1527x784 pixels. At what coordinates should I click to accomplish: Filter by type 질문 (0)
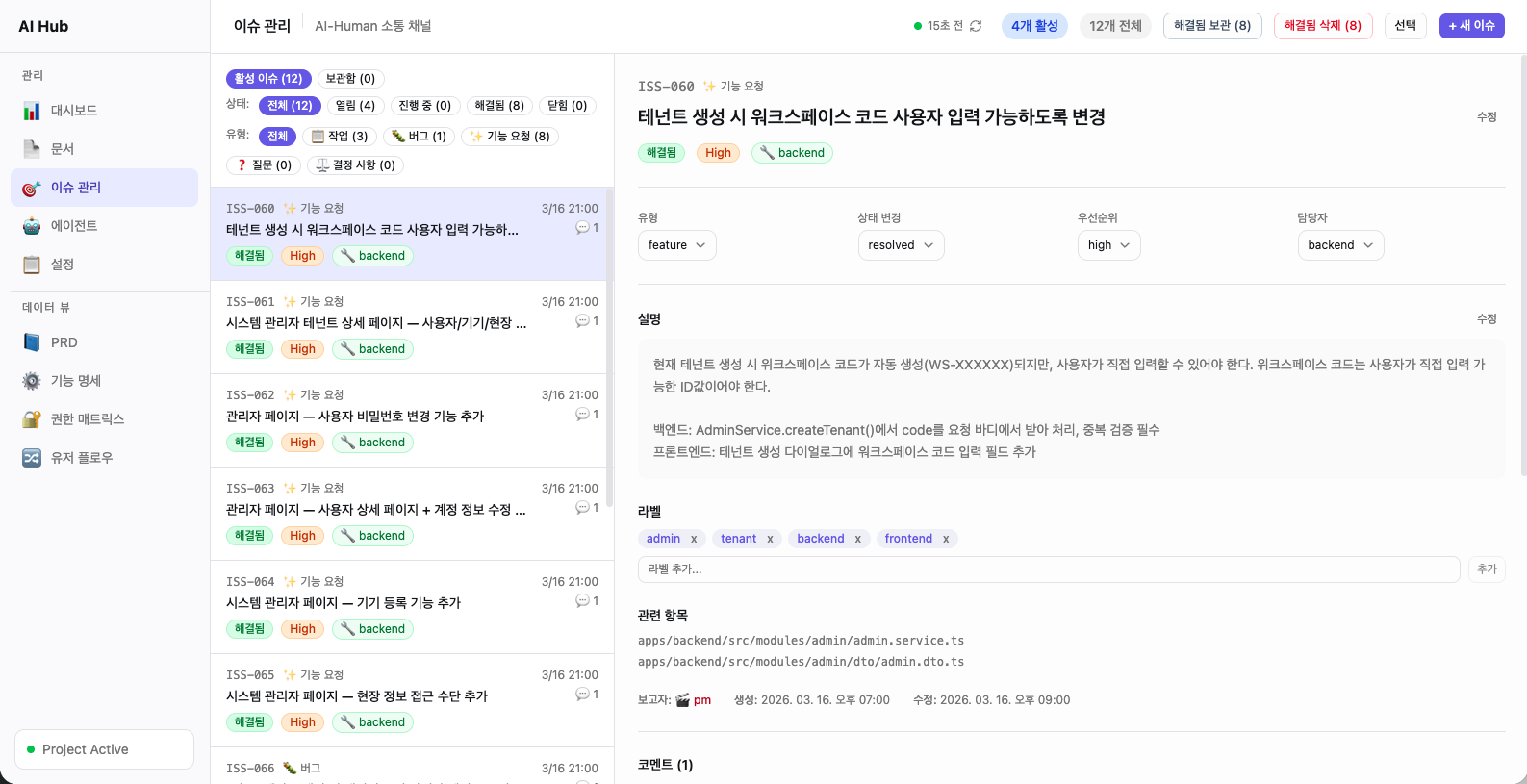[264, 165]
